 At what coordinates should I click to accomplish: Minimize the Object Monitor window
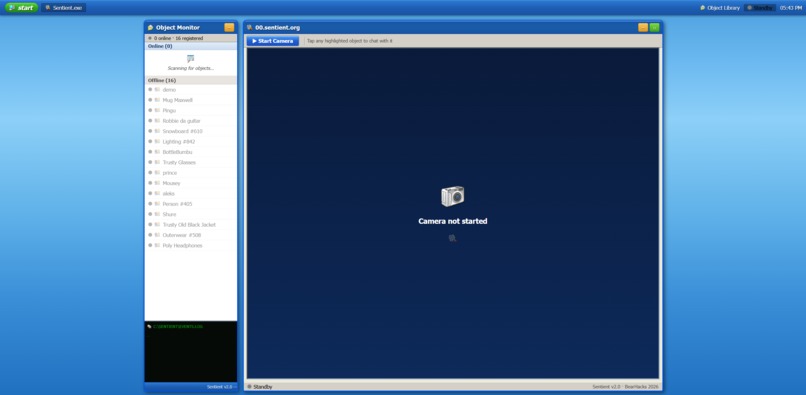[x=229, y=28]
